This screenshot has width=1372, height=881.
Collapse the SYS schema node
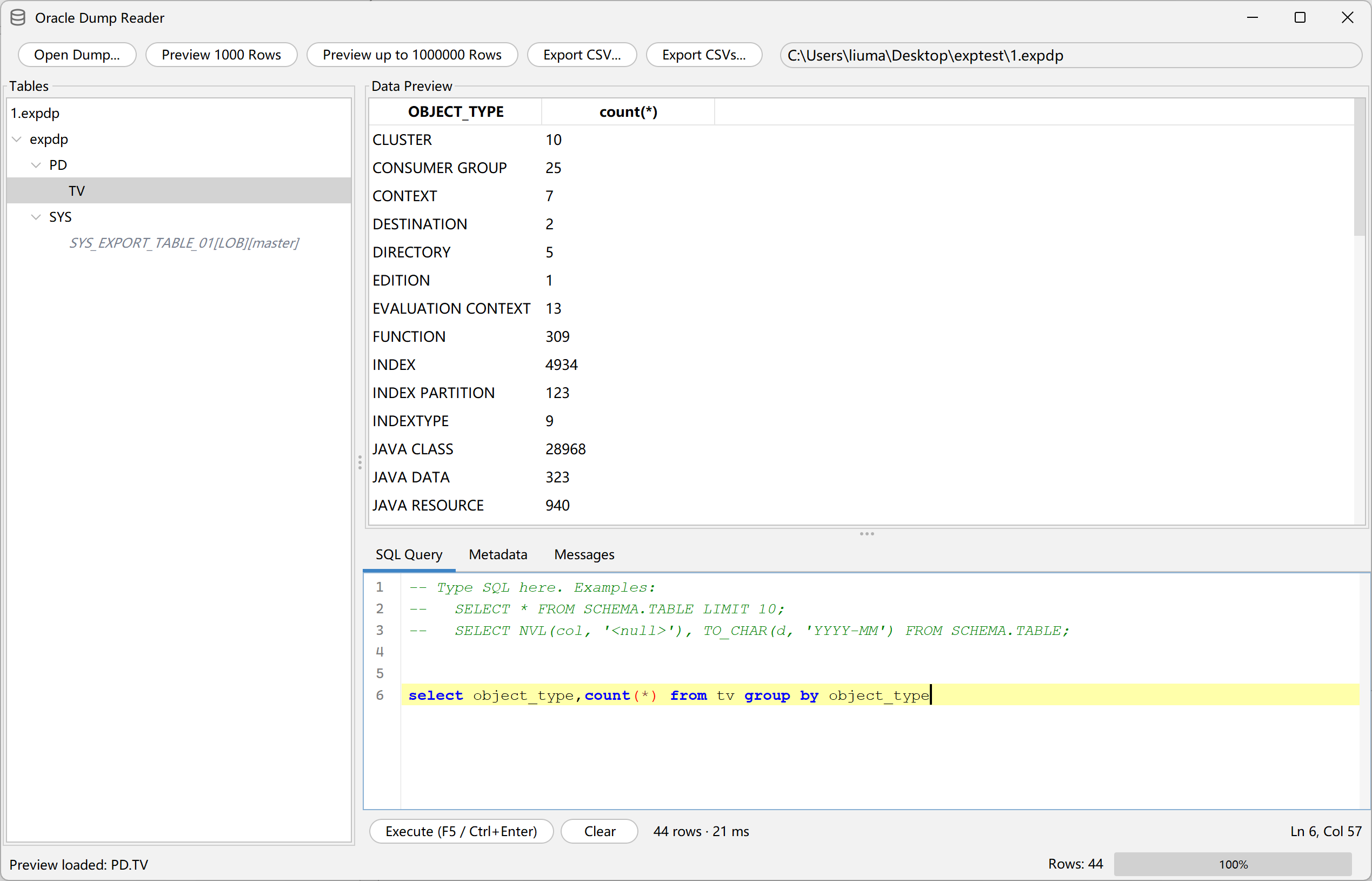[36, 217]
